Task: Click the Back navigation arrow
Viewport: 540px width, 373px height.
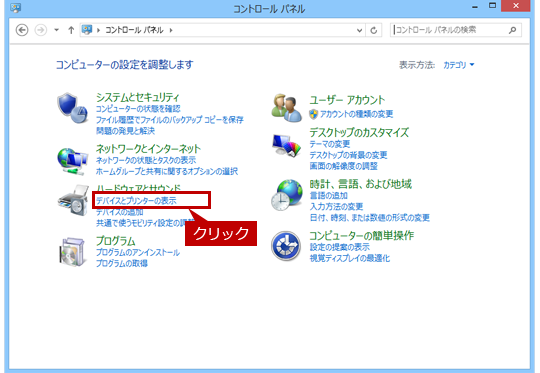Action: 22,30
